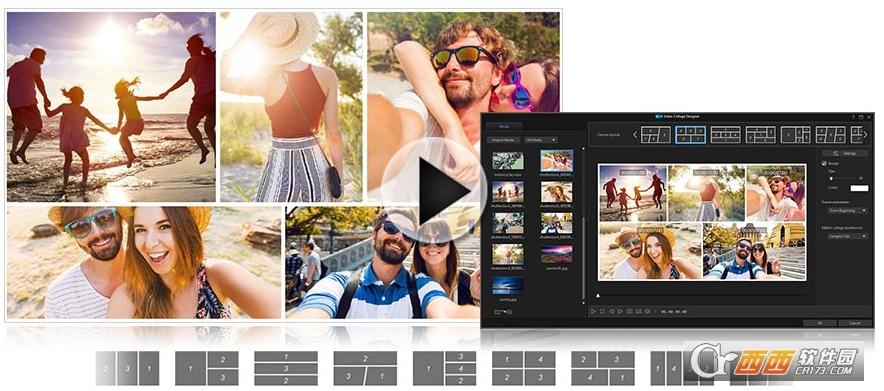The height and width of the screenshot is (391, 884).
Task: Open the All Media filter dropdown
Action: coord(541,139)
